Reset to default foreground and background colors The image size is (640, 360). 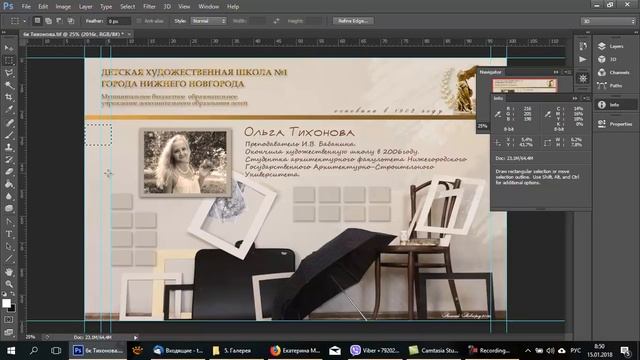4,294
